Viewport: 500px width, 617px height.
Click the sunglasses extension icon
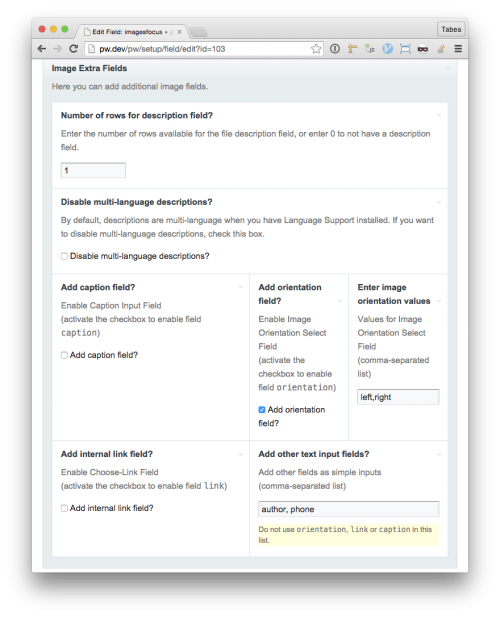pos(423,49)
